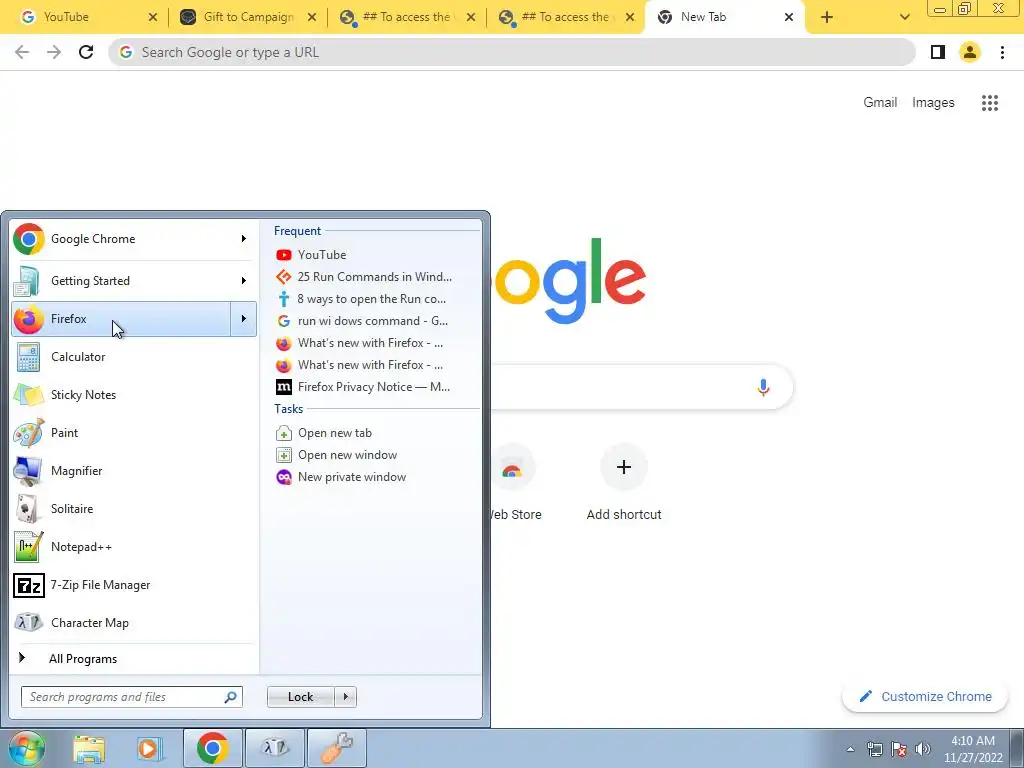Close the Gift to Campaign tab
The image size is (1024, 768).
click(312, 17)
